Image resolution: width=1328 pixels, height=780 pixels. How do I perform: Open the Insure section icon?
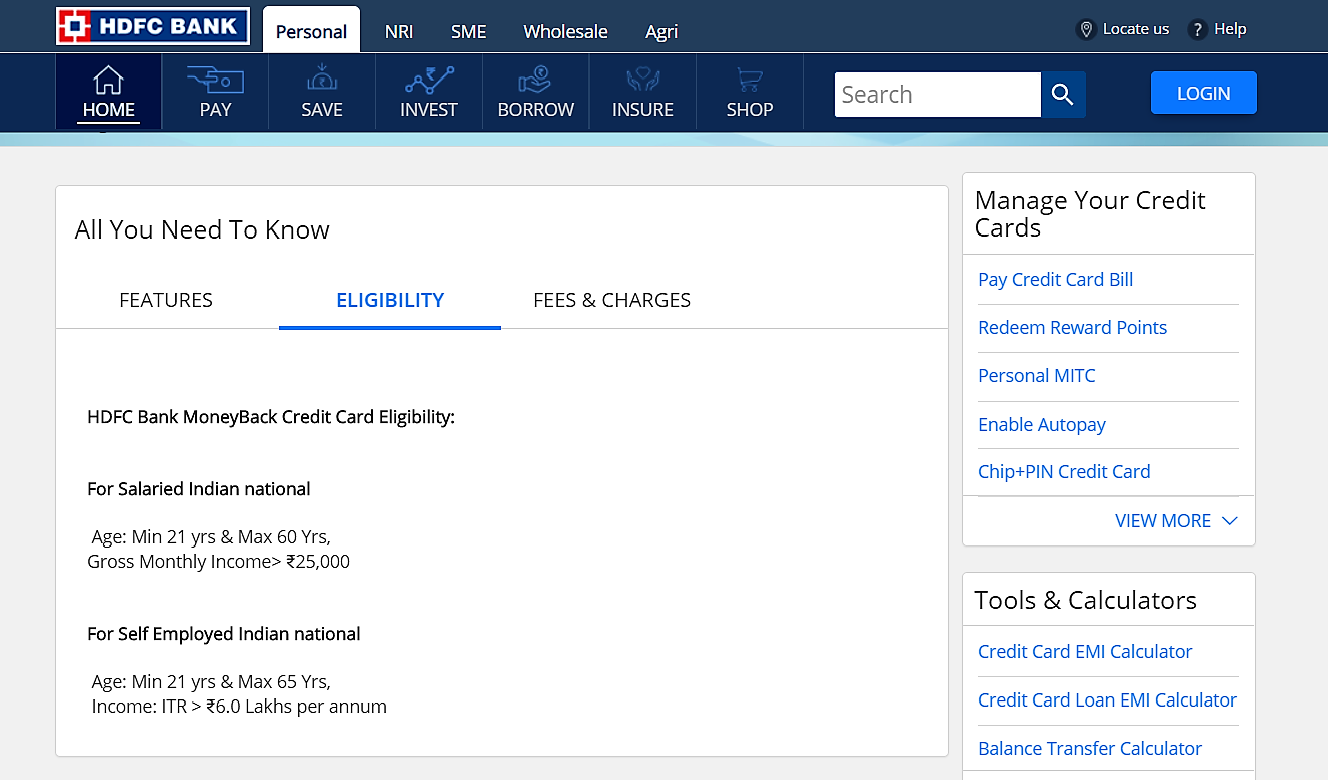(642, 80)
